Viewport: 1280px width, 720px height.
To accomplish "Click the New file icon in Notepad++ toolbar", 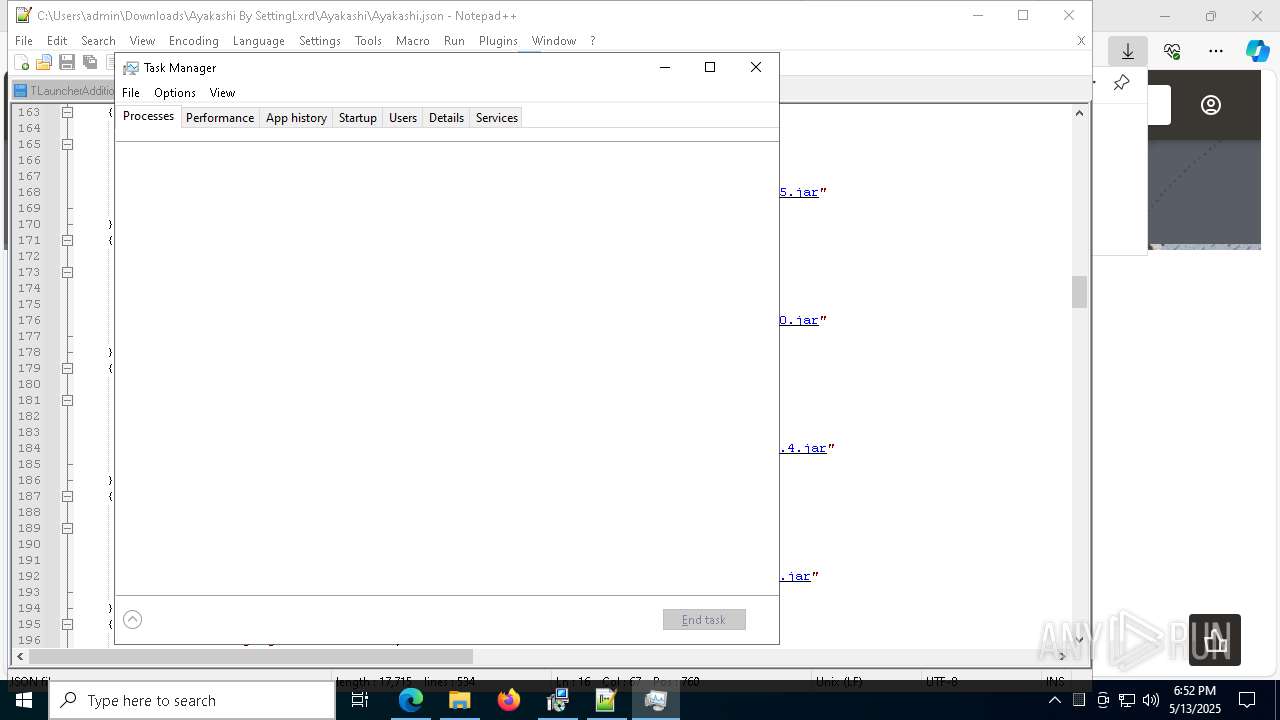I will point(22,63).
